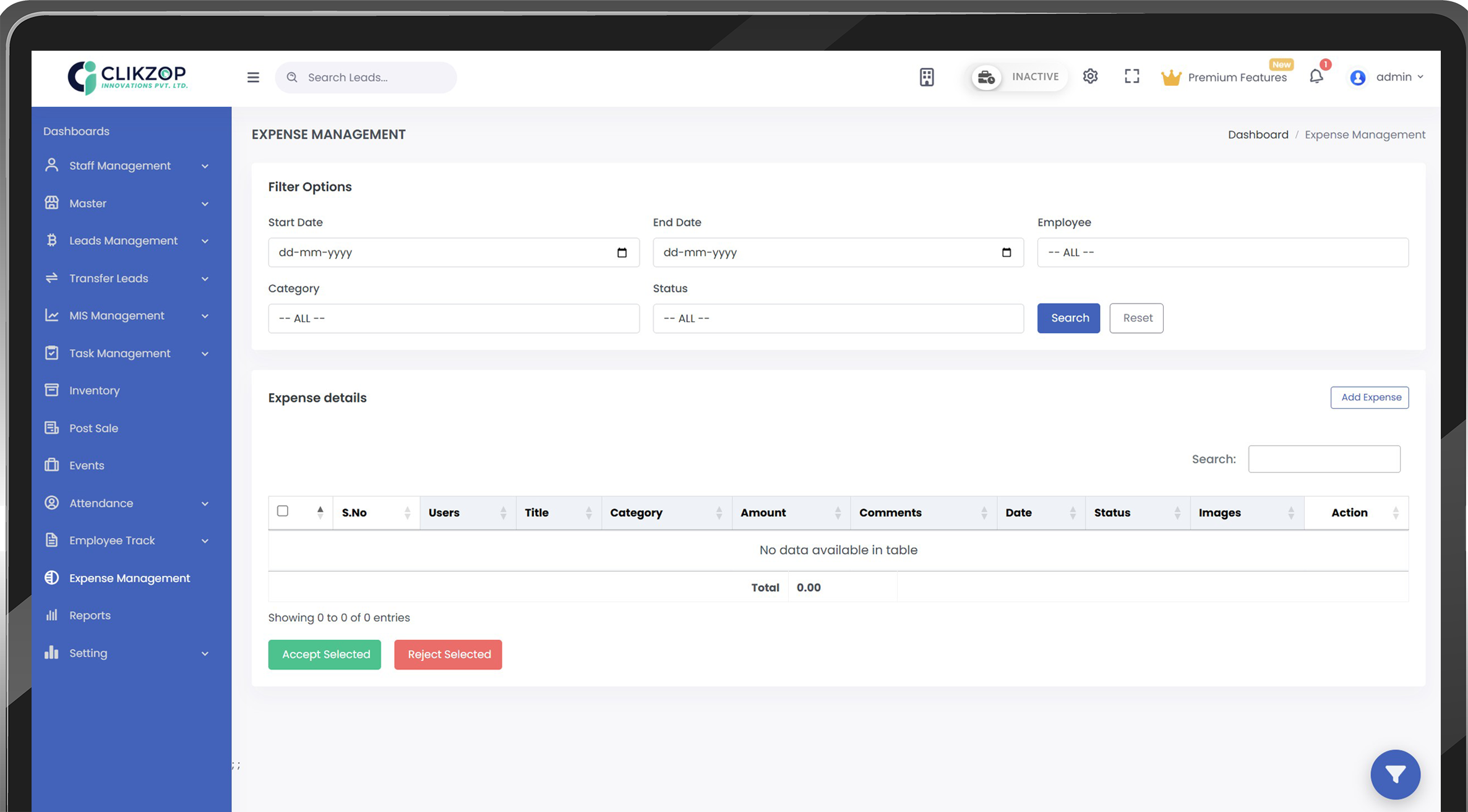Open the Post Sale section
Screen dimensions: 1468x812
click(x=93, y=428)
